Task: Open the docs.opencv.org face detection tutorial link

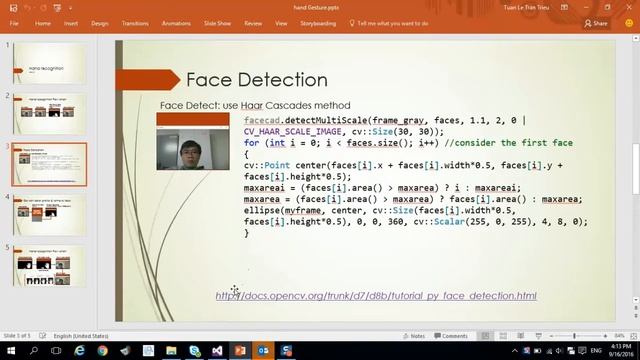Action: pos(376,296)
